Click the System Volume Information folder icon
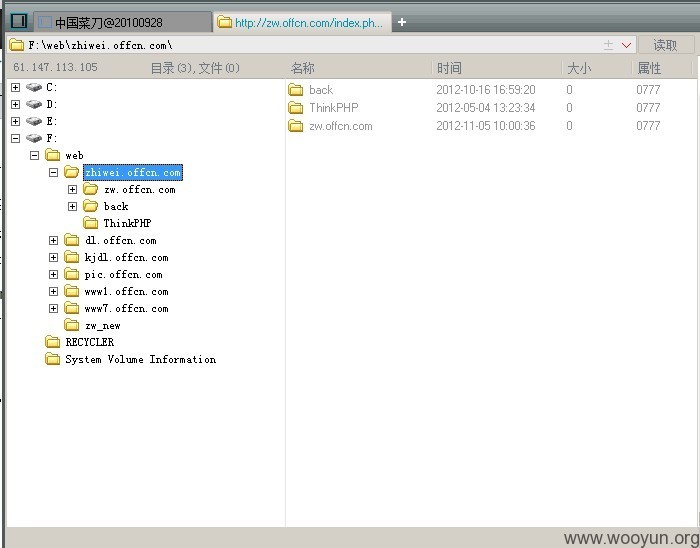 [x=53, y=359]
